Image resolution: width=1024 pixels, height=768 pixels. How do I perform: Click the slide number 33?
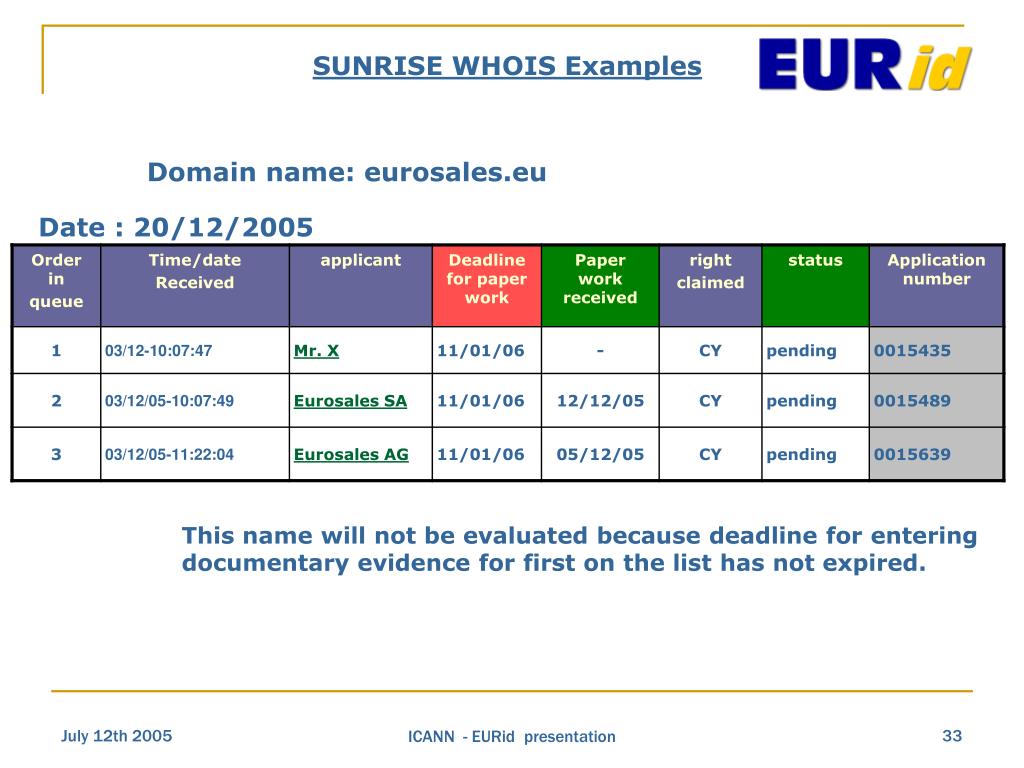pos(952,736)
